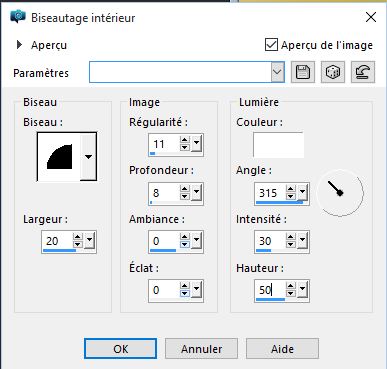Viewport: 387px width, 369px height.
Task: Confirm the bevel with OK button
Action: [120, 349]
